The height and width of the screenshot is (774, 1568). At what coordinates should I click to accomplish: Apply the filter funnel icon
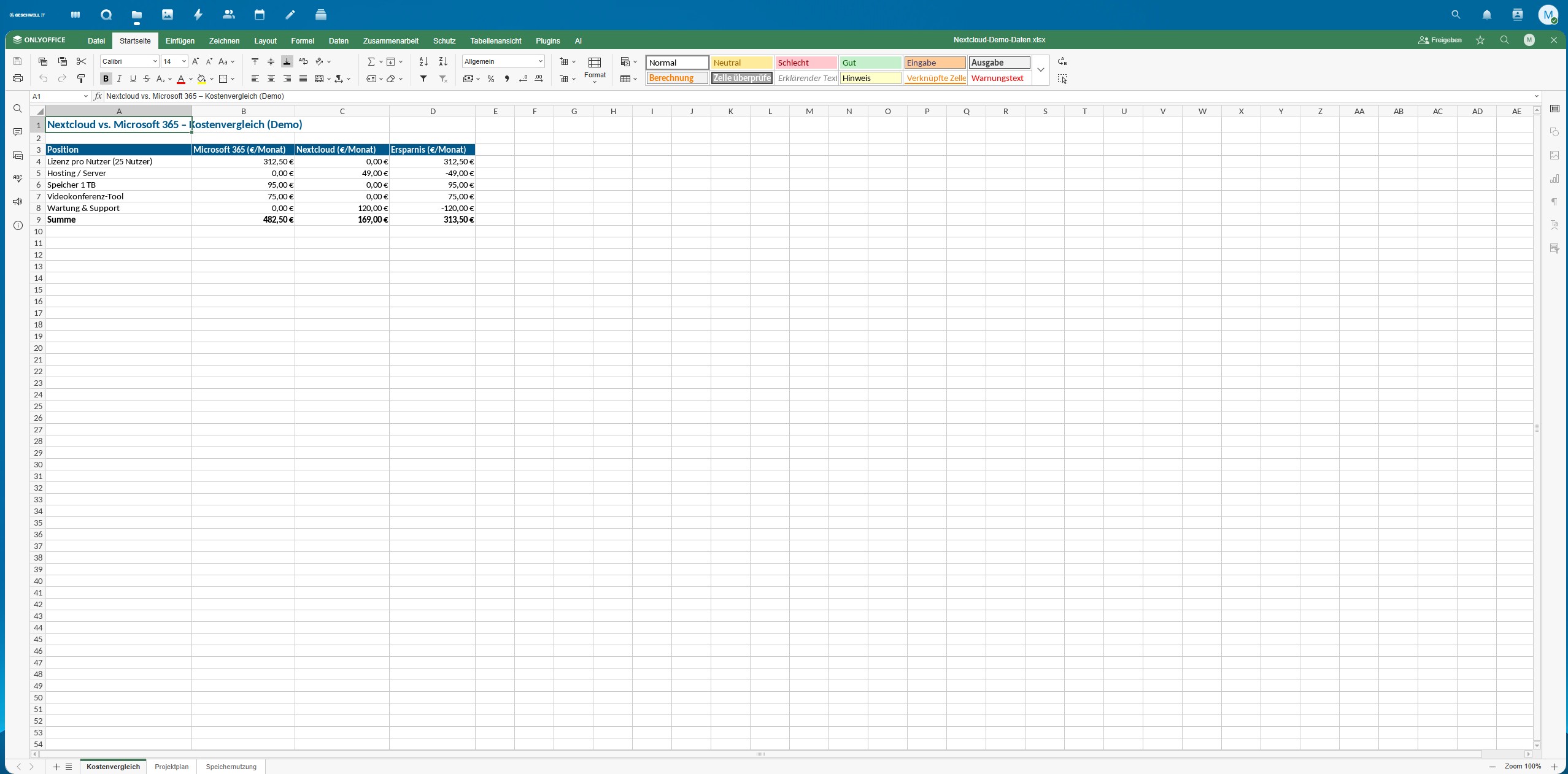423,79
